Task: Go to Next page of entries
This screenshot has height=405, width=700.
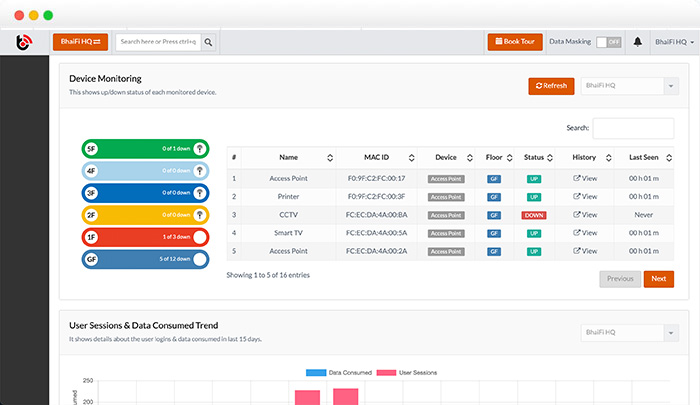Action: tap(658, 279)
